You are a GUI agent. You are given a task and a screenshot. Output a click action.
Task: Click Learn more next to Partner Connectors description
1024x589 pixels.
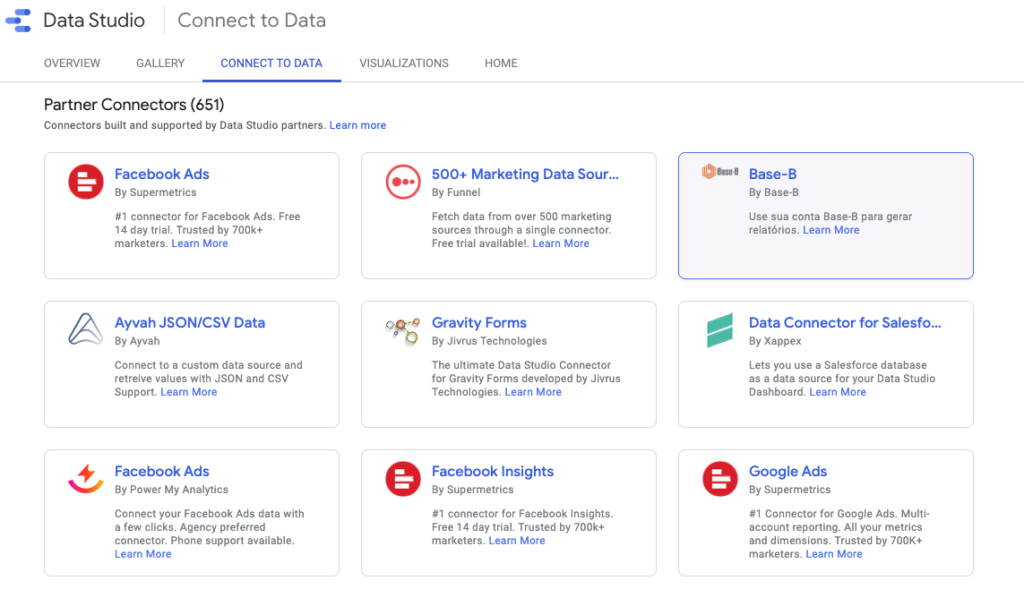pyautogui.click(x=357, y=125)
